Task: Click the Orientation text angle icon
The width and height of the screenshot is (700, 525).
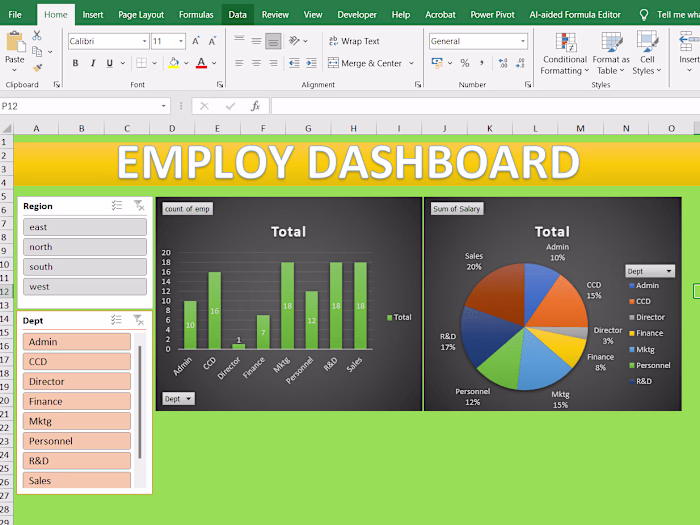Action: click(x=294, y=41)
